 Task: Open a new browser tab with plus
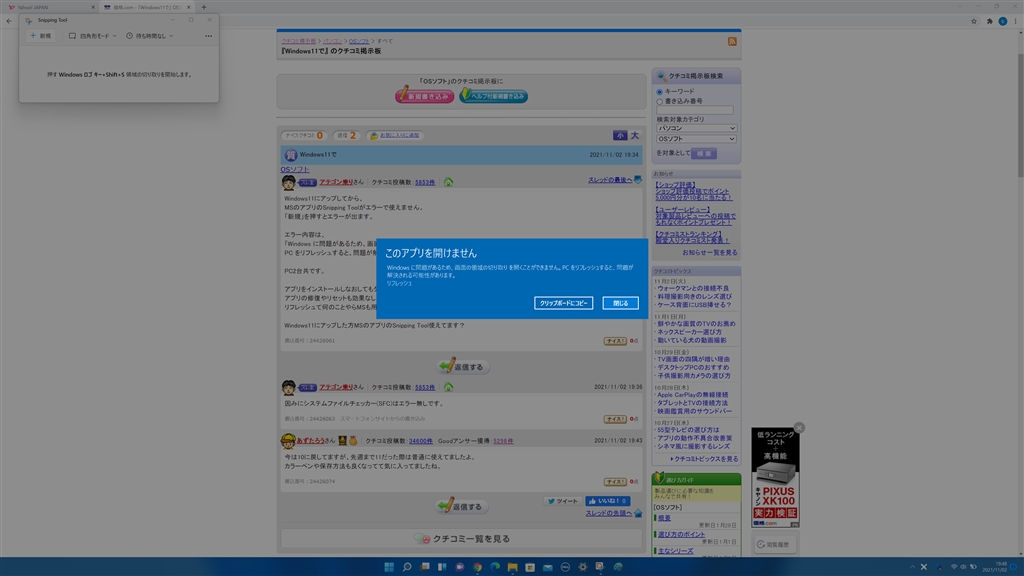[204, 7]
